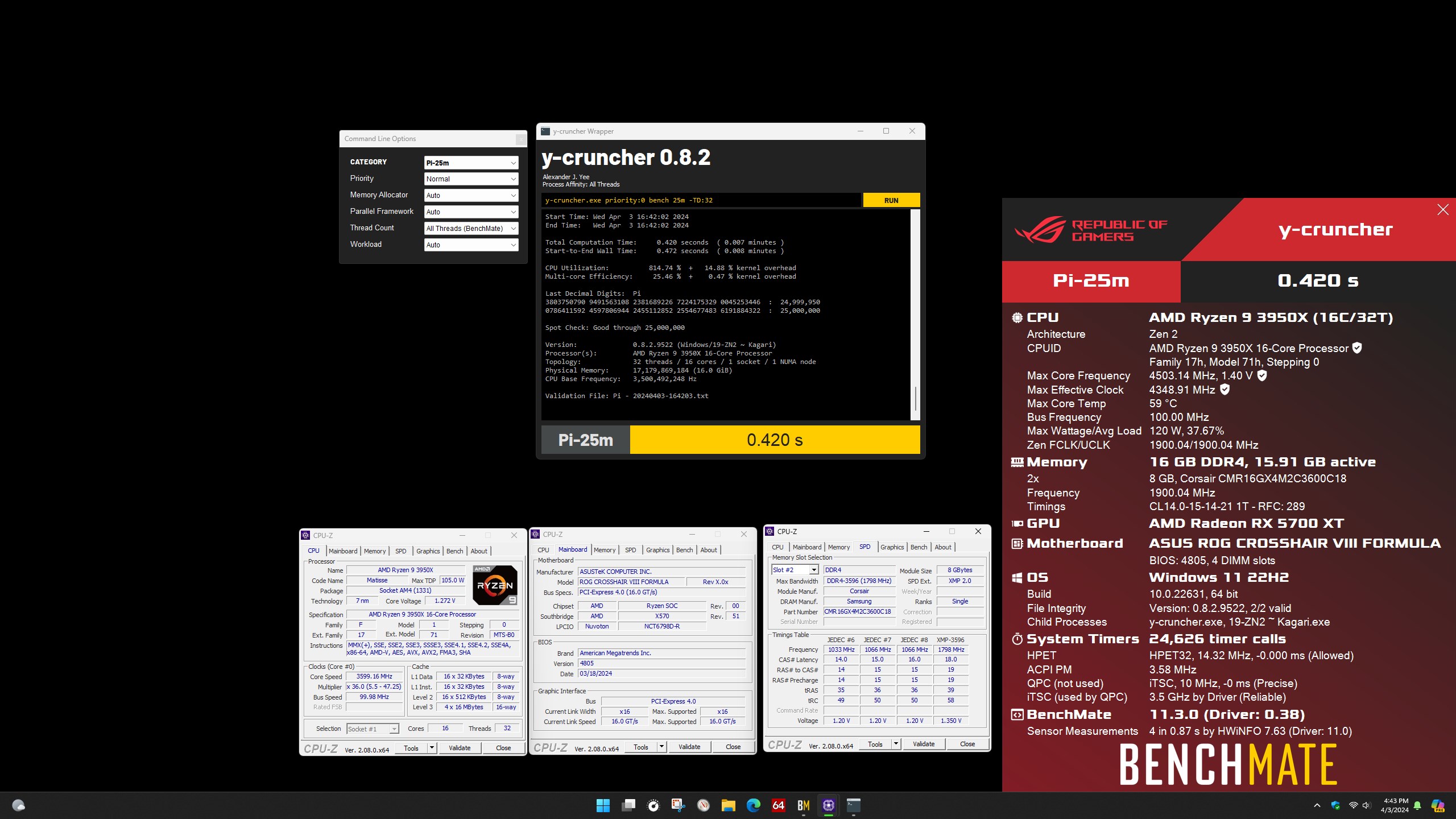Open the Slot #2 memory slot dropdown

[795, 570]
